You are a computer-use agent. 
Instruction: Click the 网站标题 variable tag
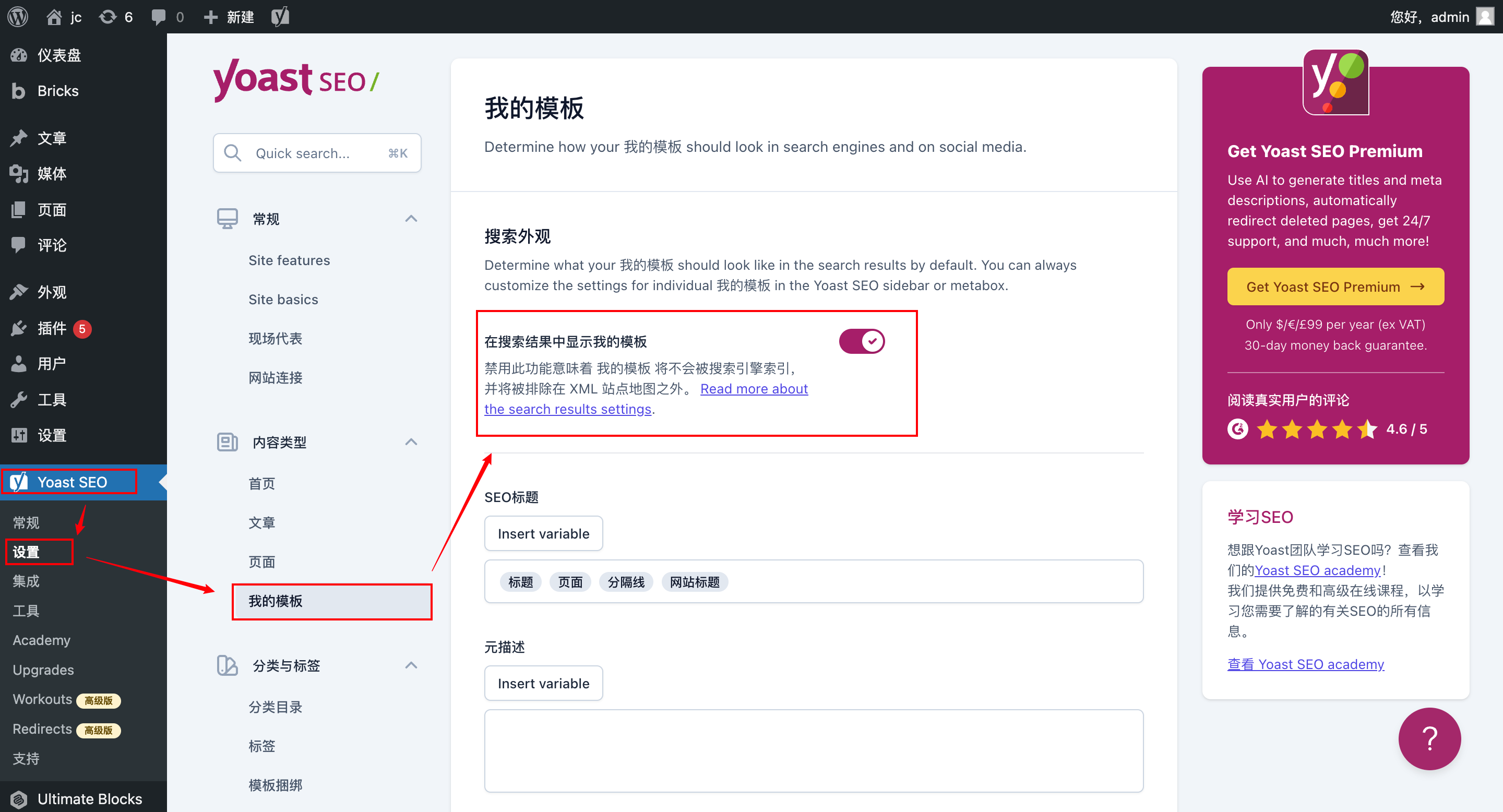tap(694, 581)
